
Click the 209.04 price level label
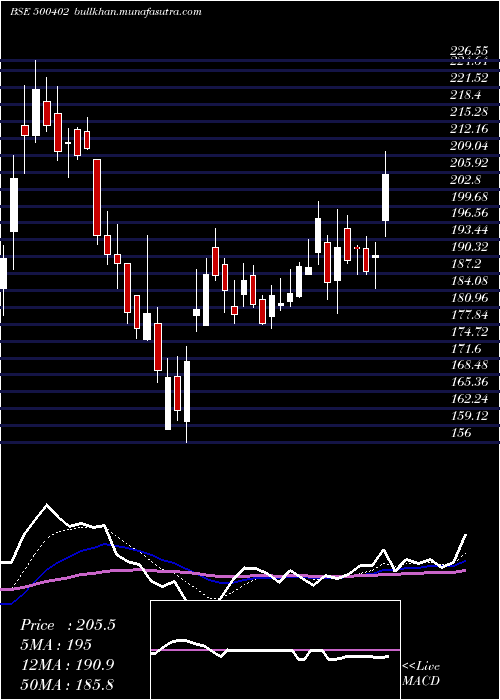click(469, 146)
